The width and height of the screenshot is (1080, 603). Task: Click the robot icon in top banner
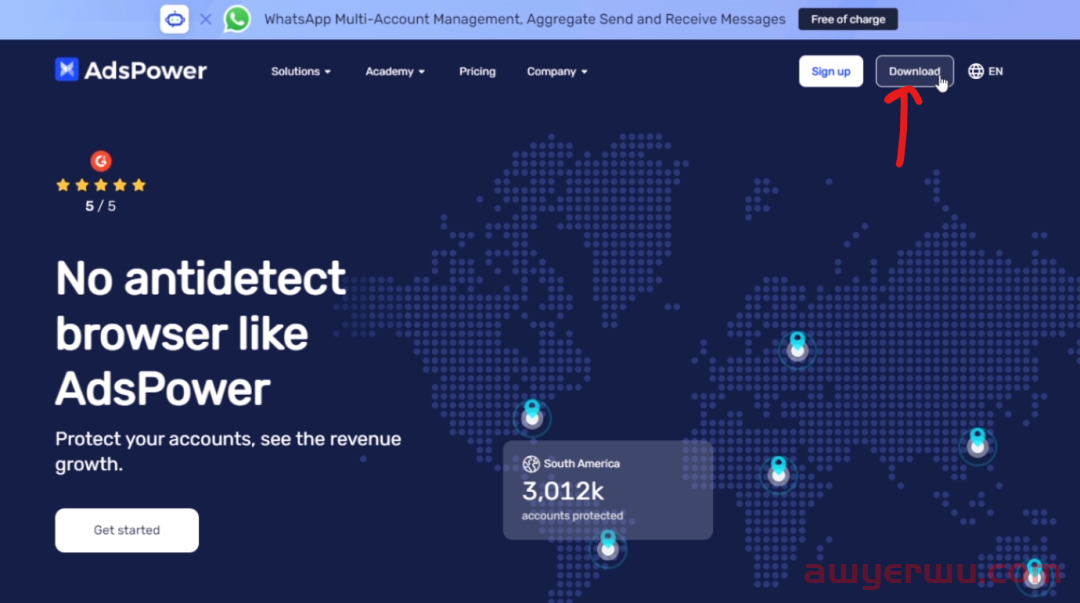[x=175, y=19]
